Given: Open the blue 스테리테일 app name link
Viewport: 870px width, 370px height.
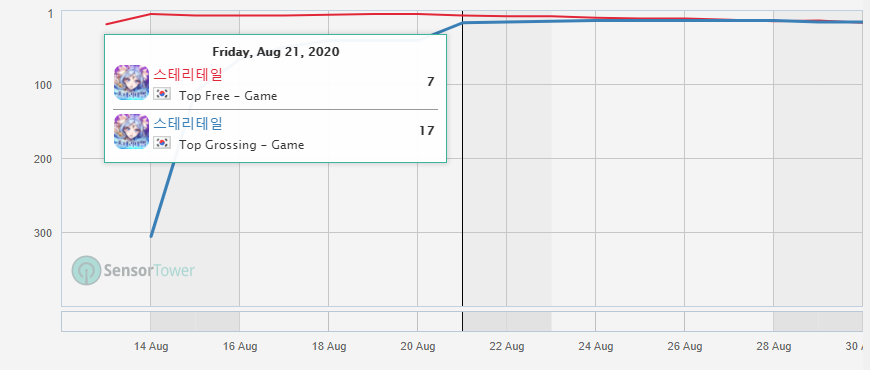Looking at the screenshot, I should click(x=188, y=123).
